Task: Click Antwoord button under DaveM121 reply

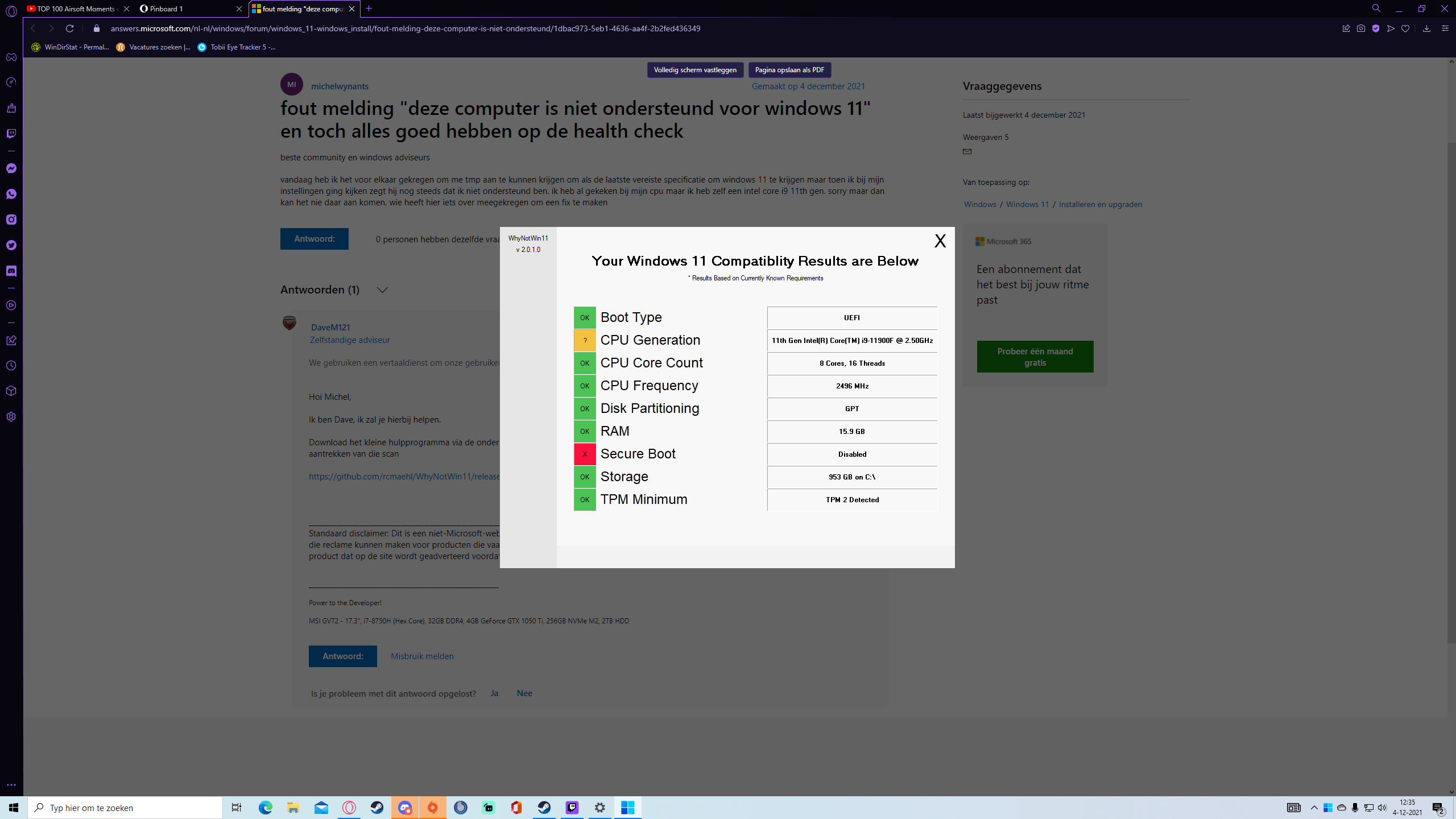Action: [x=343, y=656]
